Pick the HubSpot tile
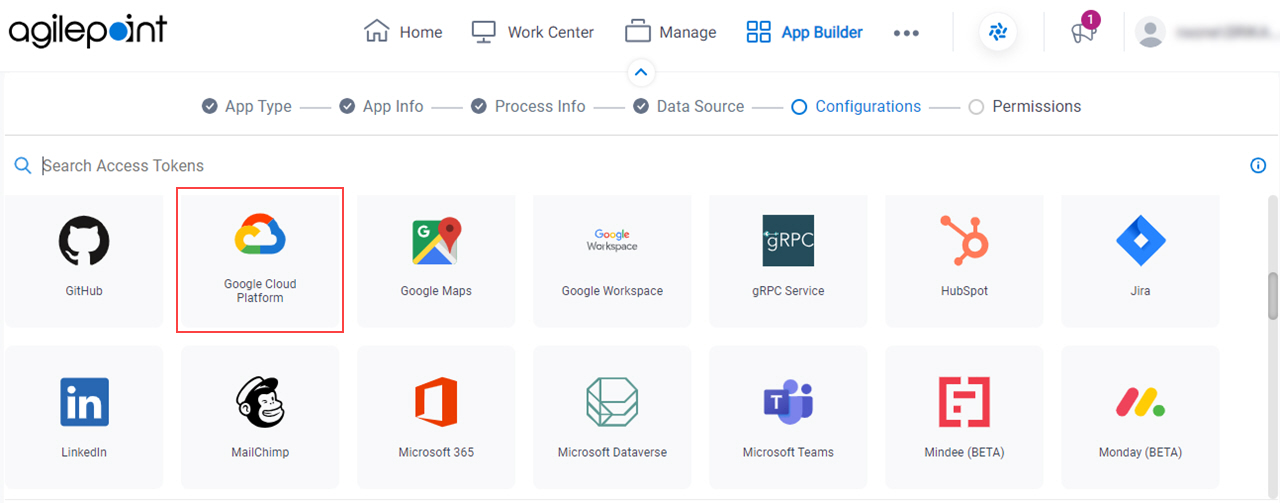Viewport: 1280px width, 503px height. coord(964,260)
